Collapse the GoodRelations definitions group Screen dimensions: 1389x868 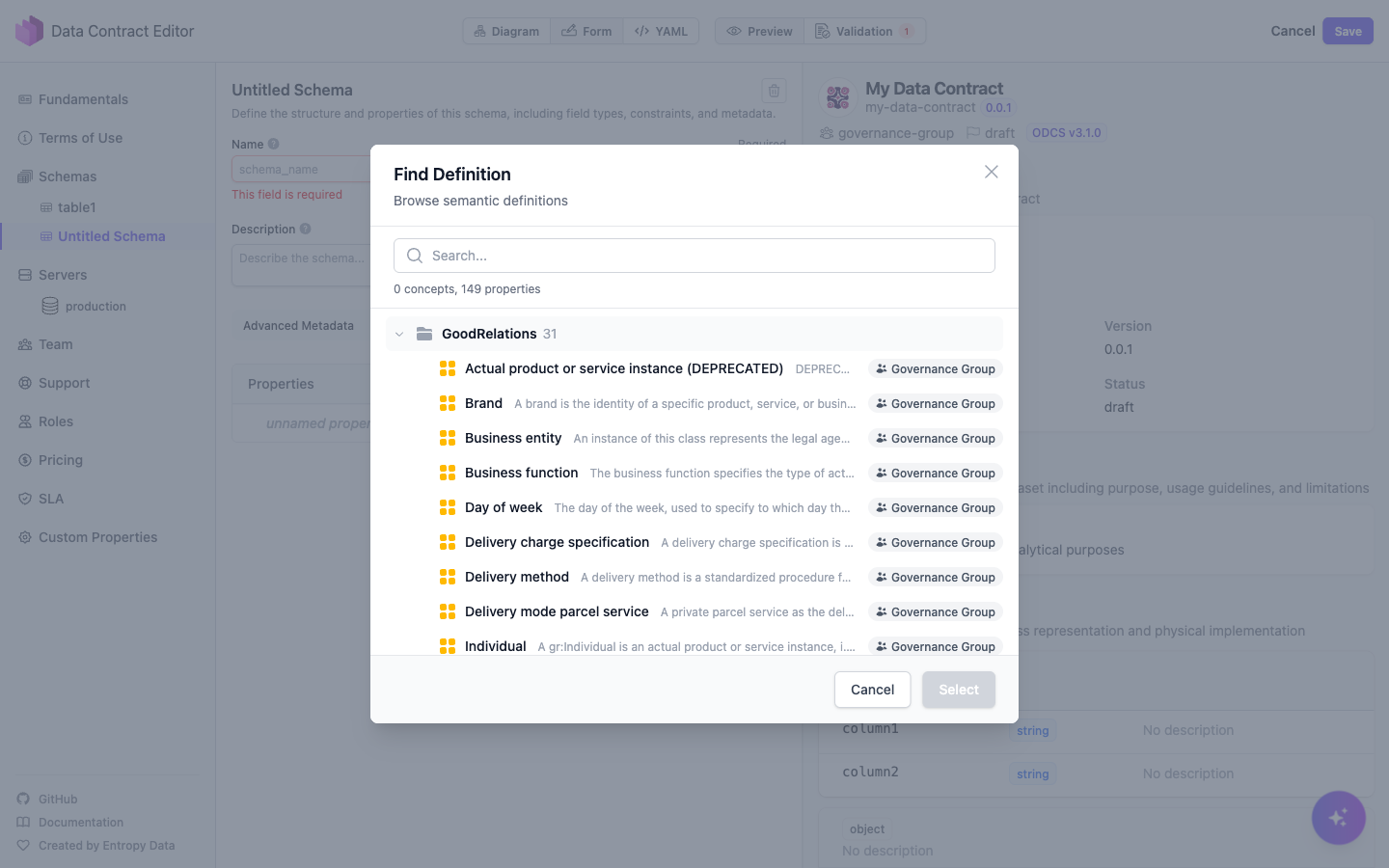399,333
